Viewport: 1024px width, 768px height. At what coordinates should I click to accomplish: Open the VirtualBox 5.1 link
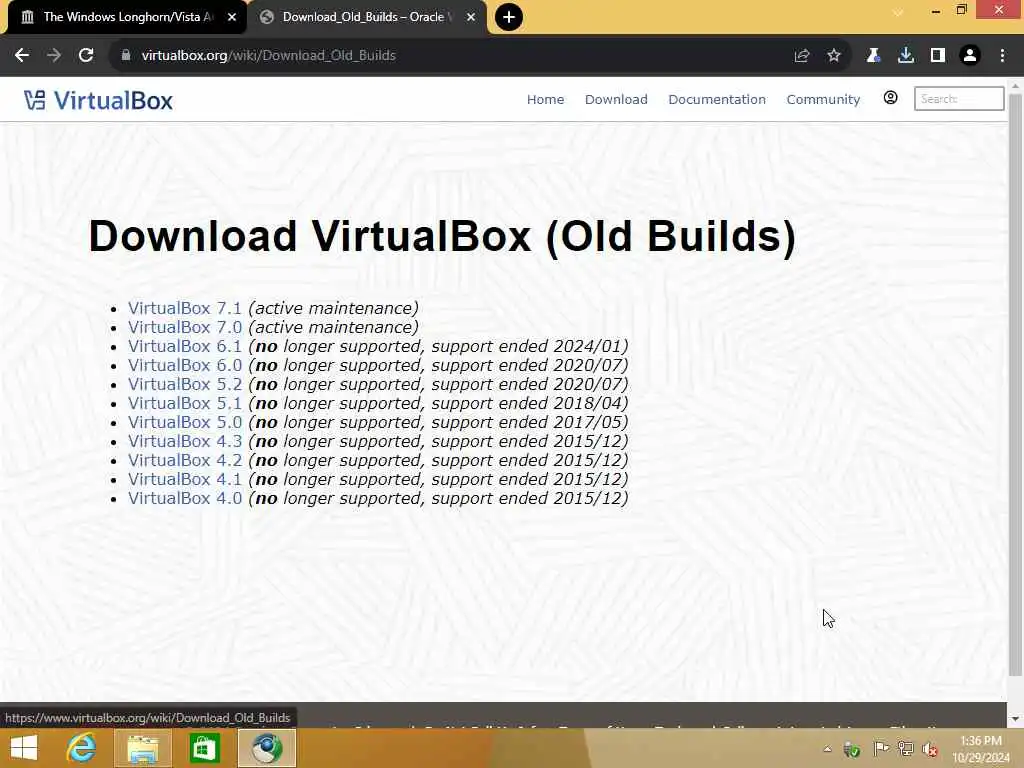click(x=185, y=403)
